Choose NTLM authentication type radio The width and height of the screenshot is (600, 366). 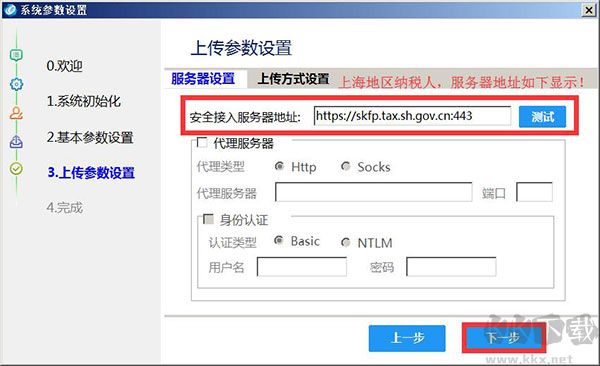346,242
